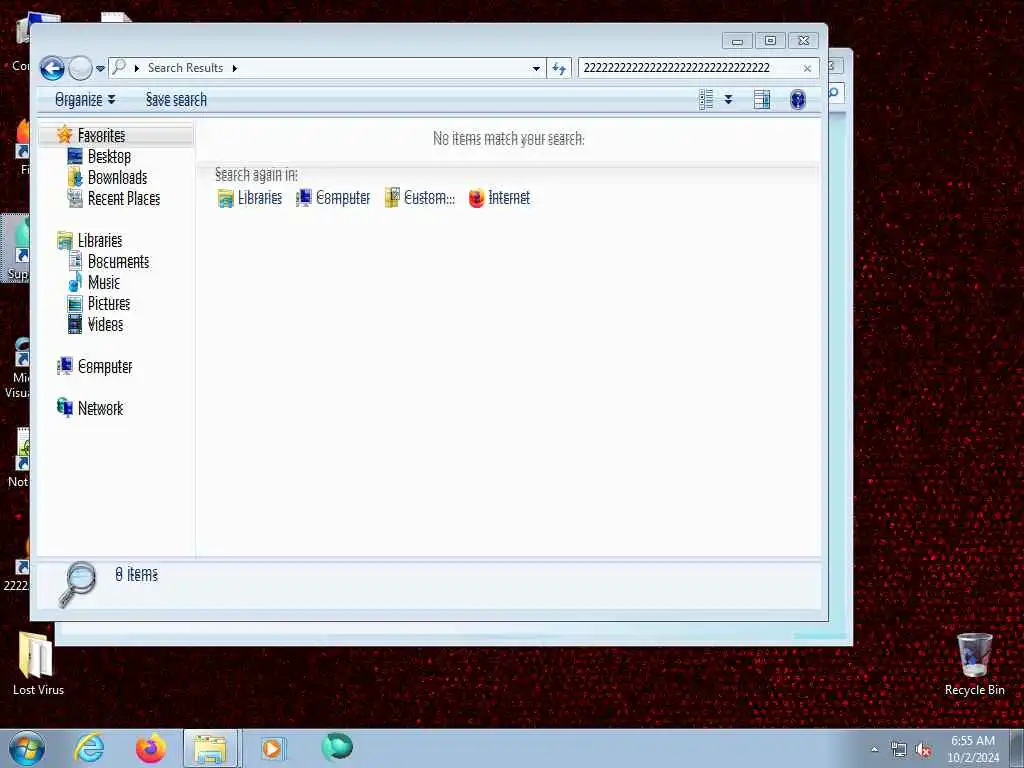Viewport: 1024px width, 768px height.
Task: Click Windows Explorer taskbar button
Action: (x=212, y=748)
